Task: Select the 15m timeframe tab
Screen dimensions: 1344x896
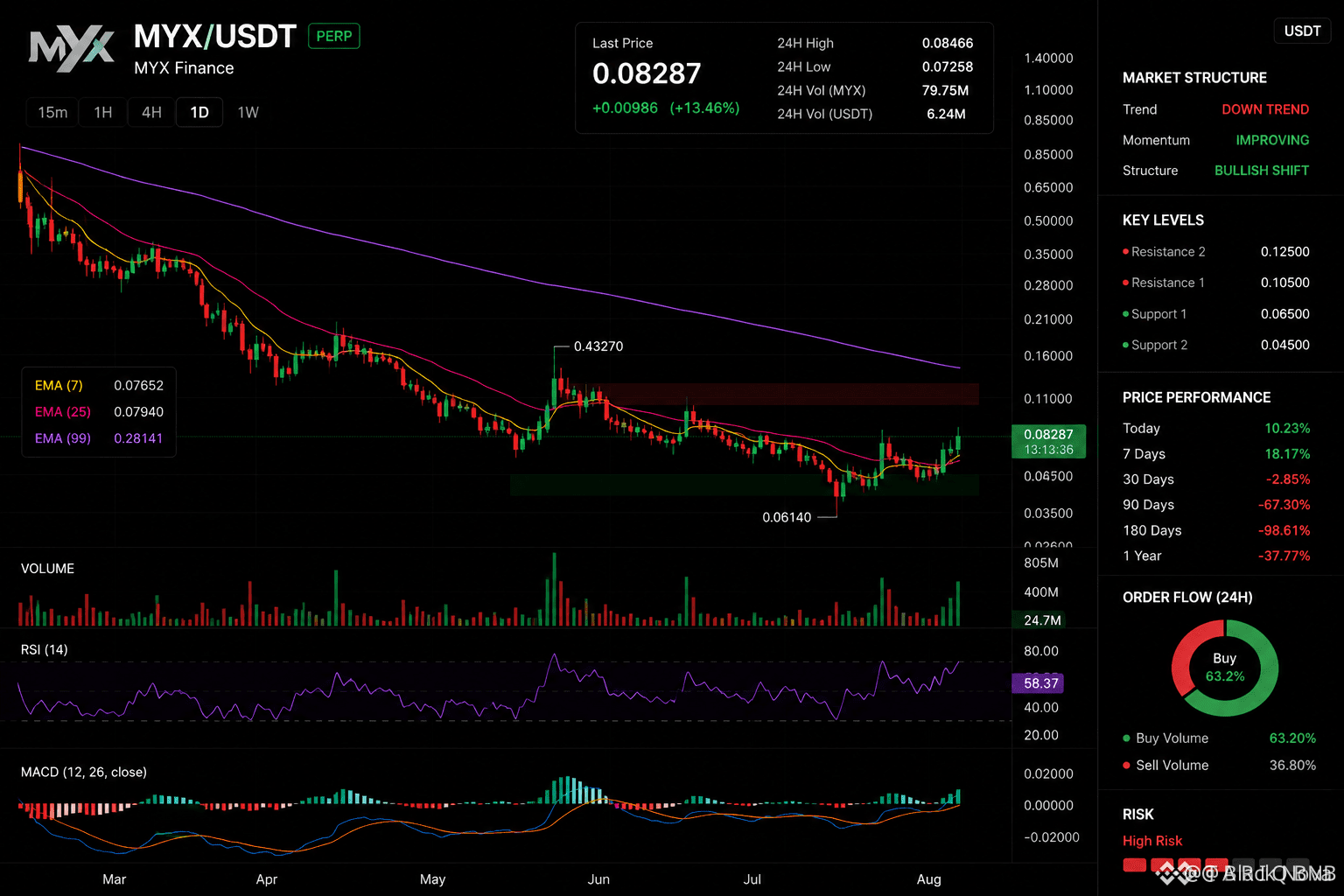Action: tap(52, 112)
